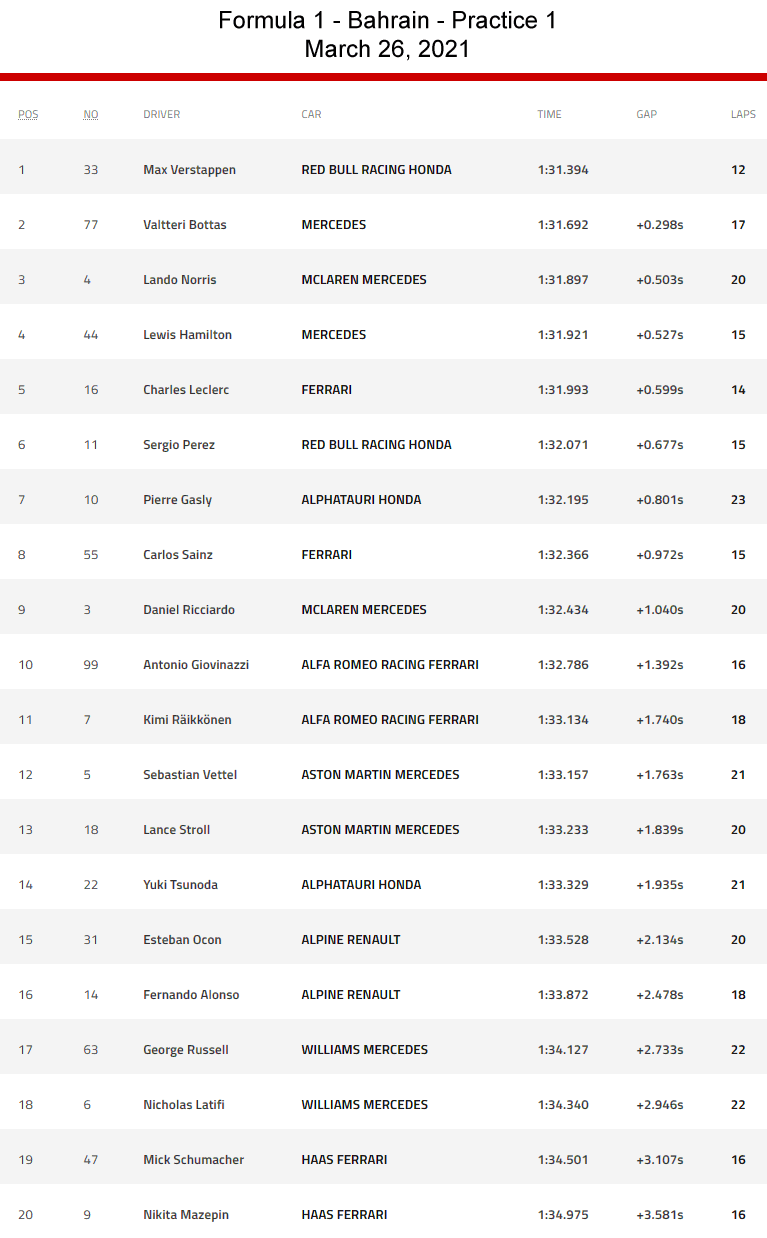Click the CAR column header
The width and height of the screenshot is (767, 1238).
pyautogui.click(x=312, y=114)
